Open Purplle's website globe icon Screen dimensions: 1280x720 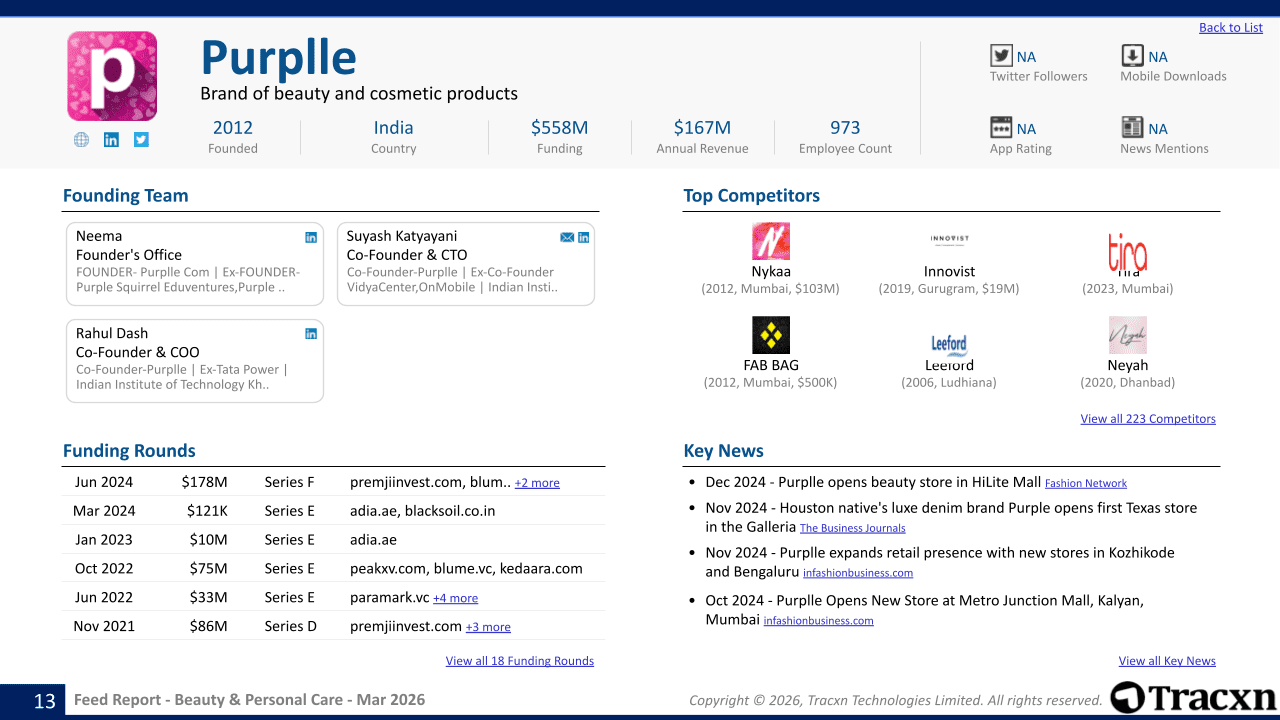point(81,140)
